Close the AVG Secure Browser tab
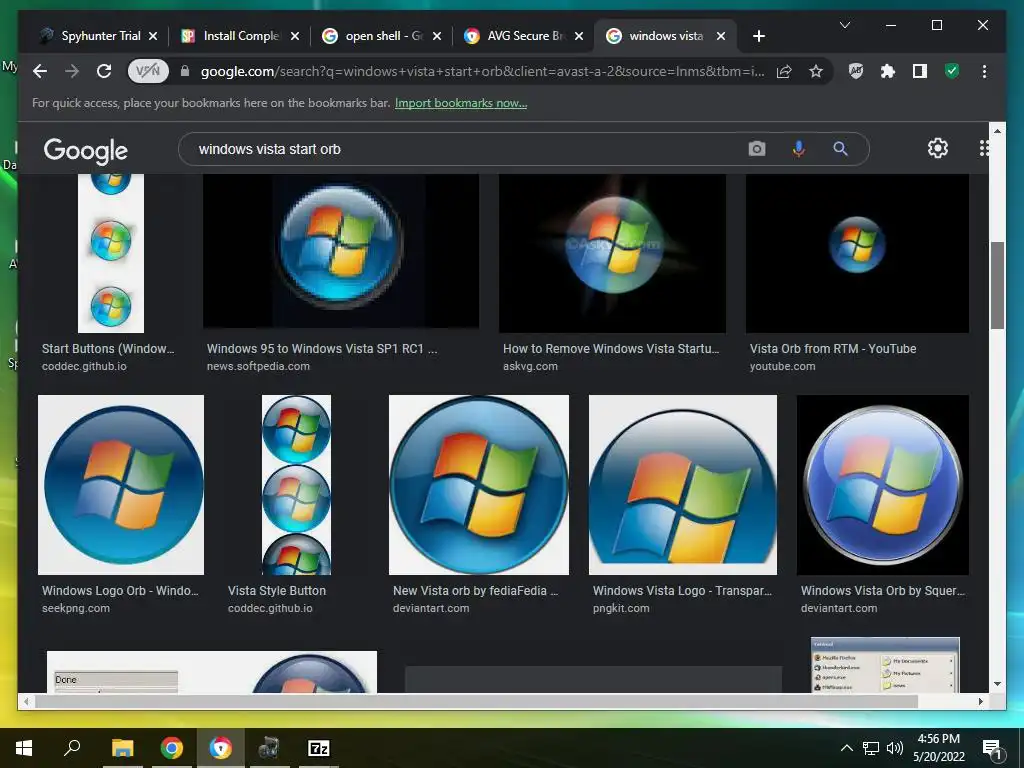The height and width of the screenshot is (768, 1024). [579, 37]
